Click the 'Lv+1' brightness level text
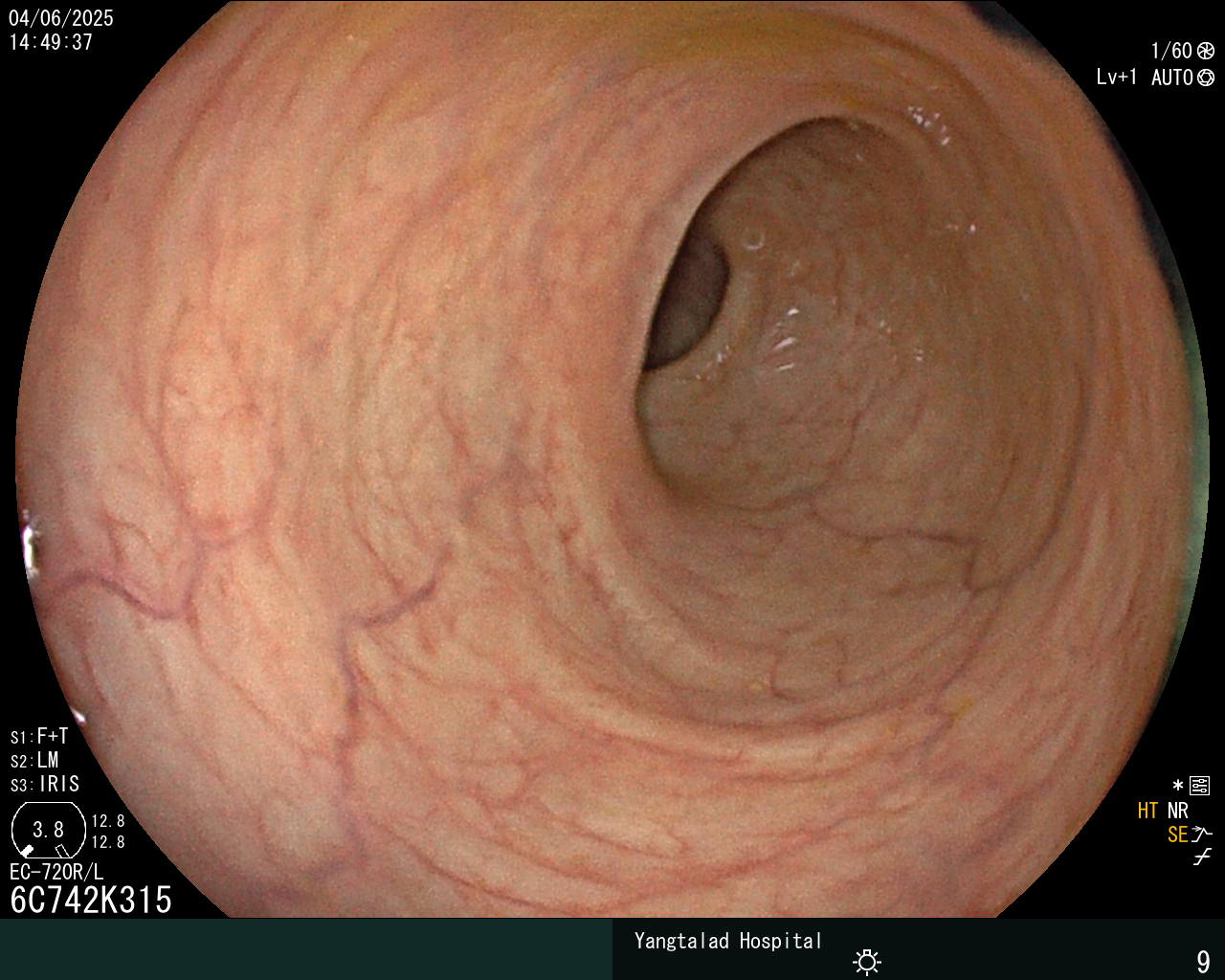The width and height of the screenshot is (1225, 980). (x=1117, y=78)
